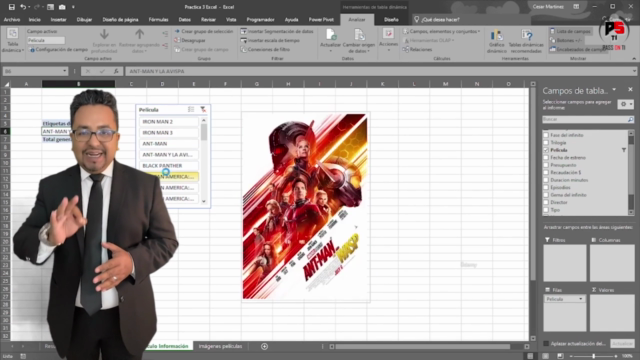Image resolution: width=640 pixels, height=360 pixels.
Task: Click the slicer scrollbar down arrow
Action: tap(204, 202)
